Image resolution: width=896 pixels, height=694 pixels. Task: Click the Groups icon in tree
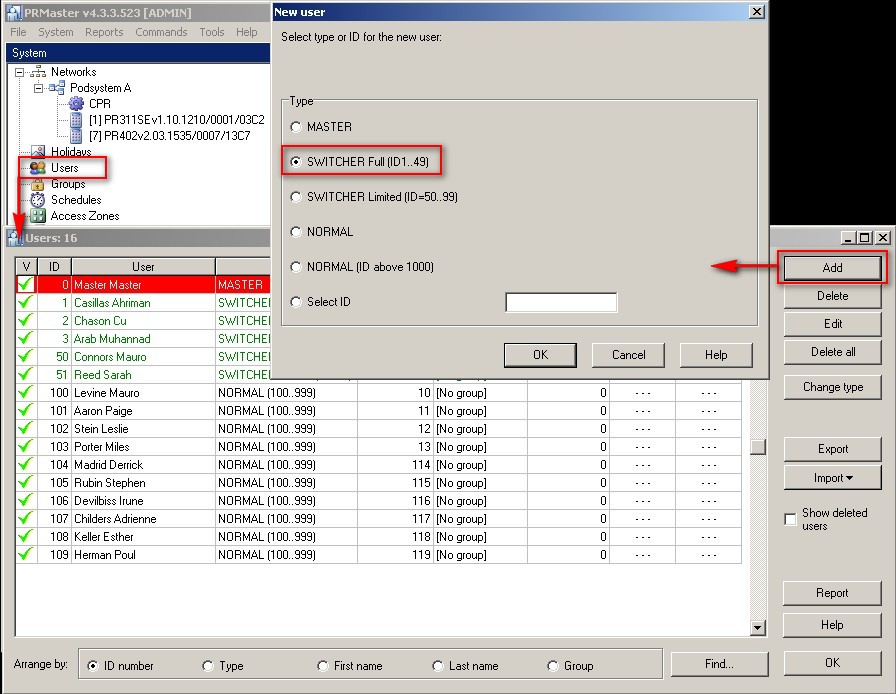pyautogui.click(x=38, y=184)
